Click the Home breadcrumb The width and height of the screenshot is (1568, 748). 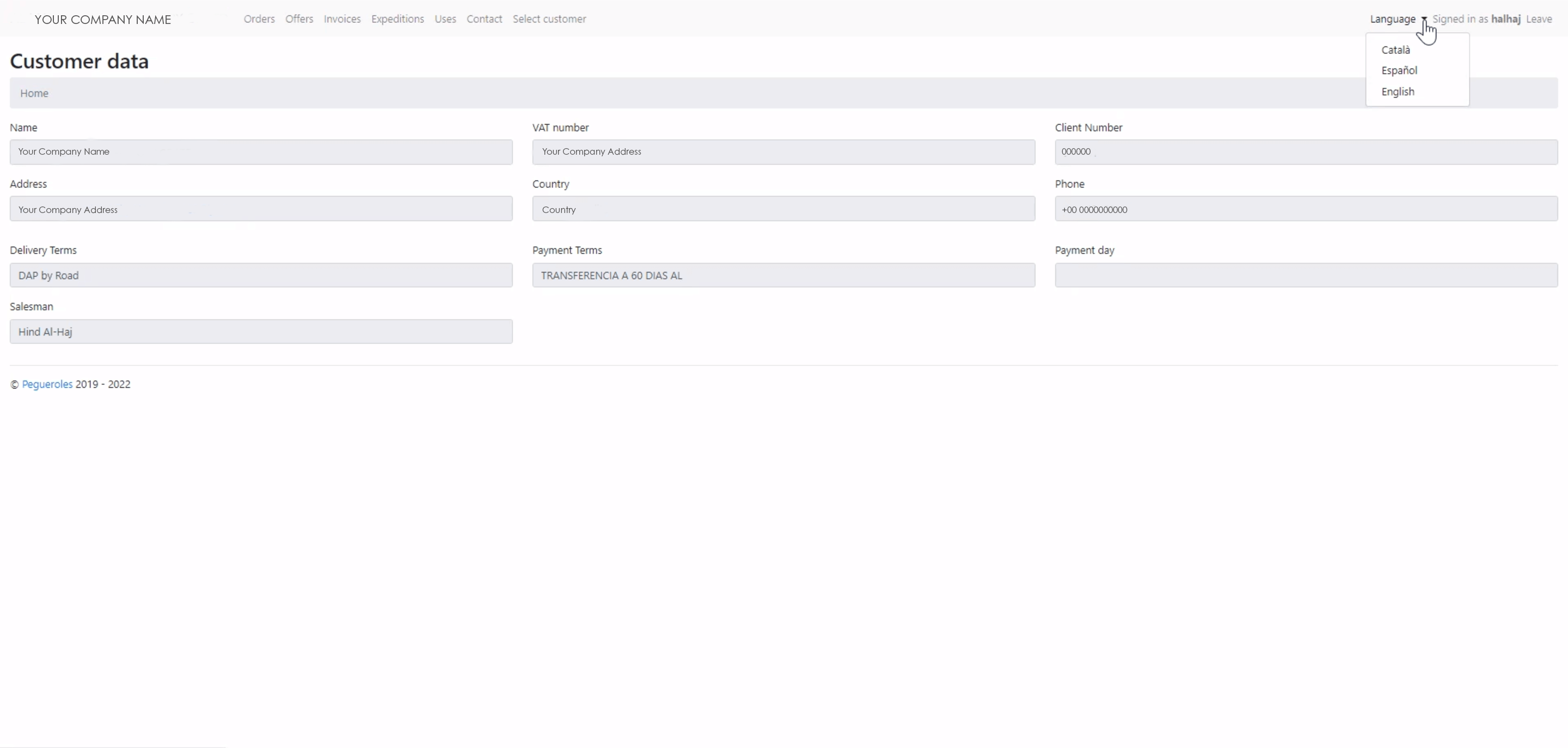34,93
